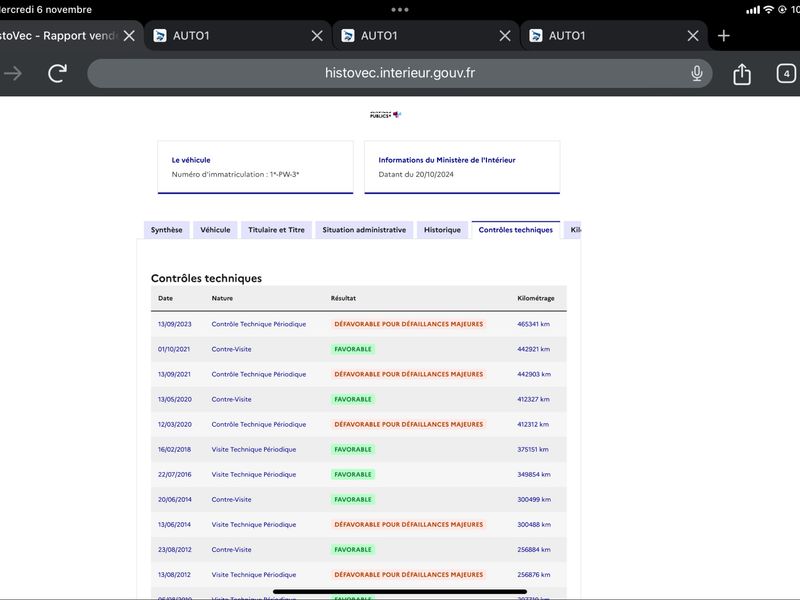Screen dimensions: 800x600
Task: Tap the histovec.interieur.gouv.fr address field
Action: tap(399, 73)
